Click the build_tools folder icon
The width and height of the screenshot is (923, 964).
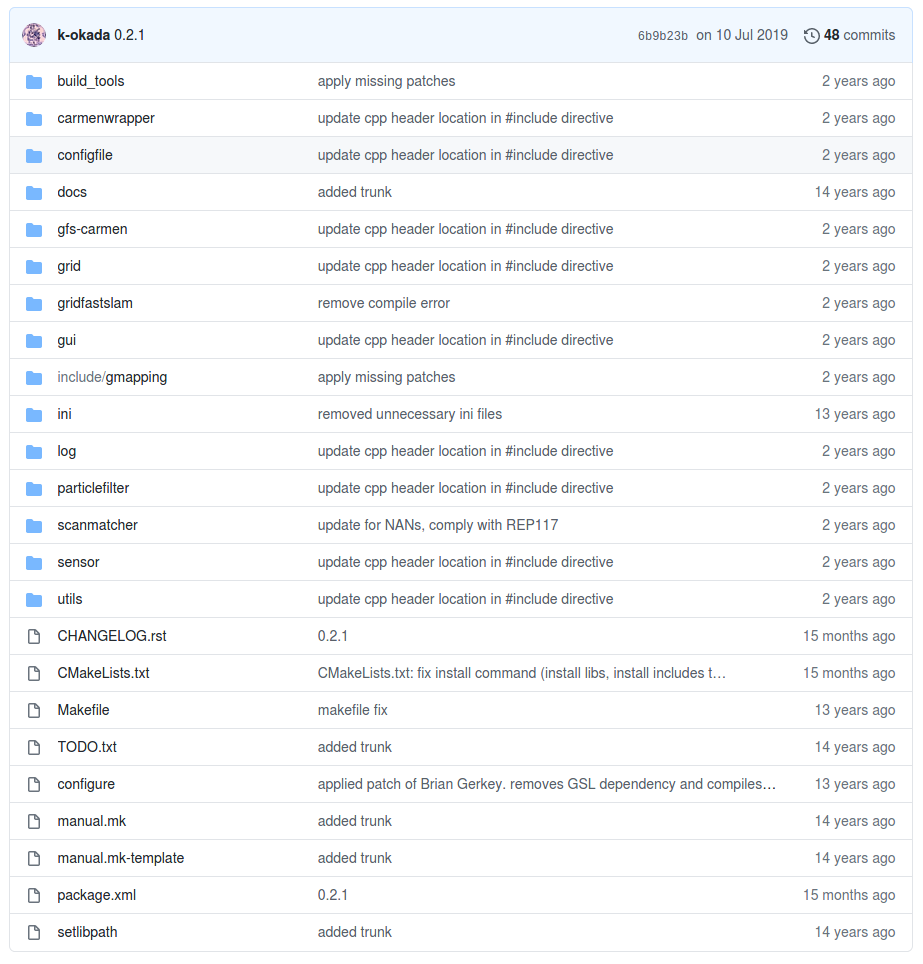pos(34,81)
